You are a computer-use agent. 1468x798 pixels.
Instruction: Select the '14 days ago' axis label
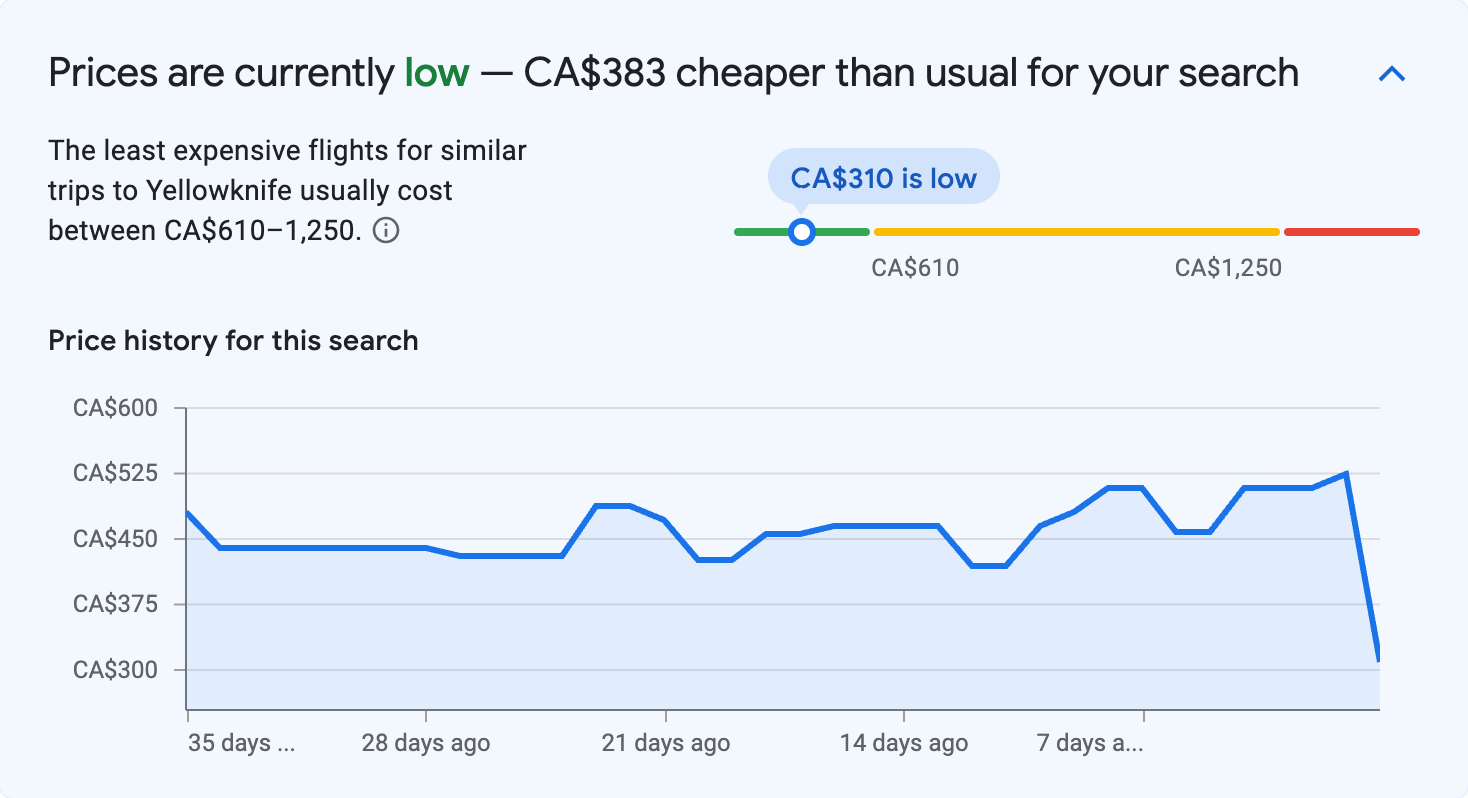pyautogui.click(x=904, y=743)
